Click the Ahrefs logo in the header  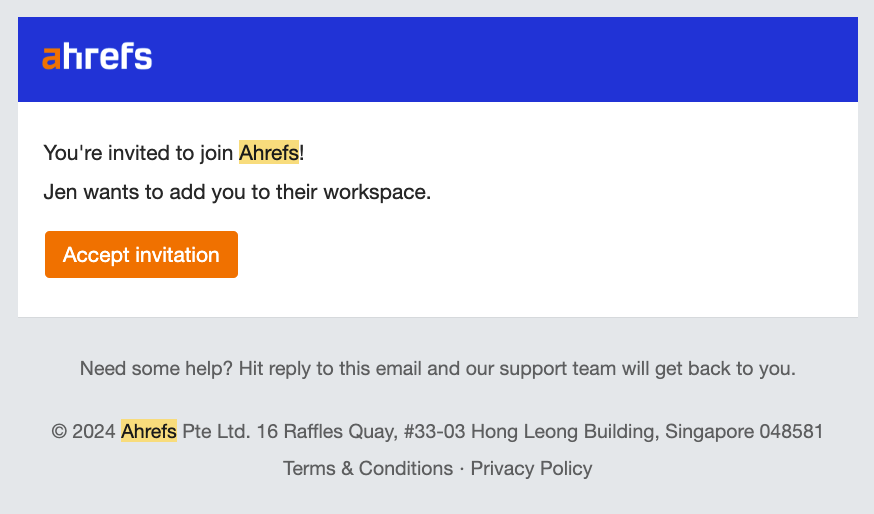[97, 58]
